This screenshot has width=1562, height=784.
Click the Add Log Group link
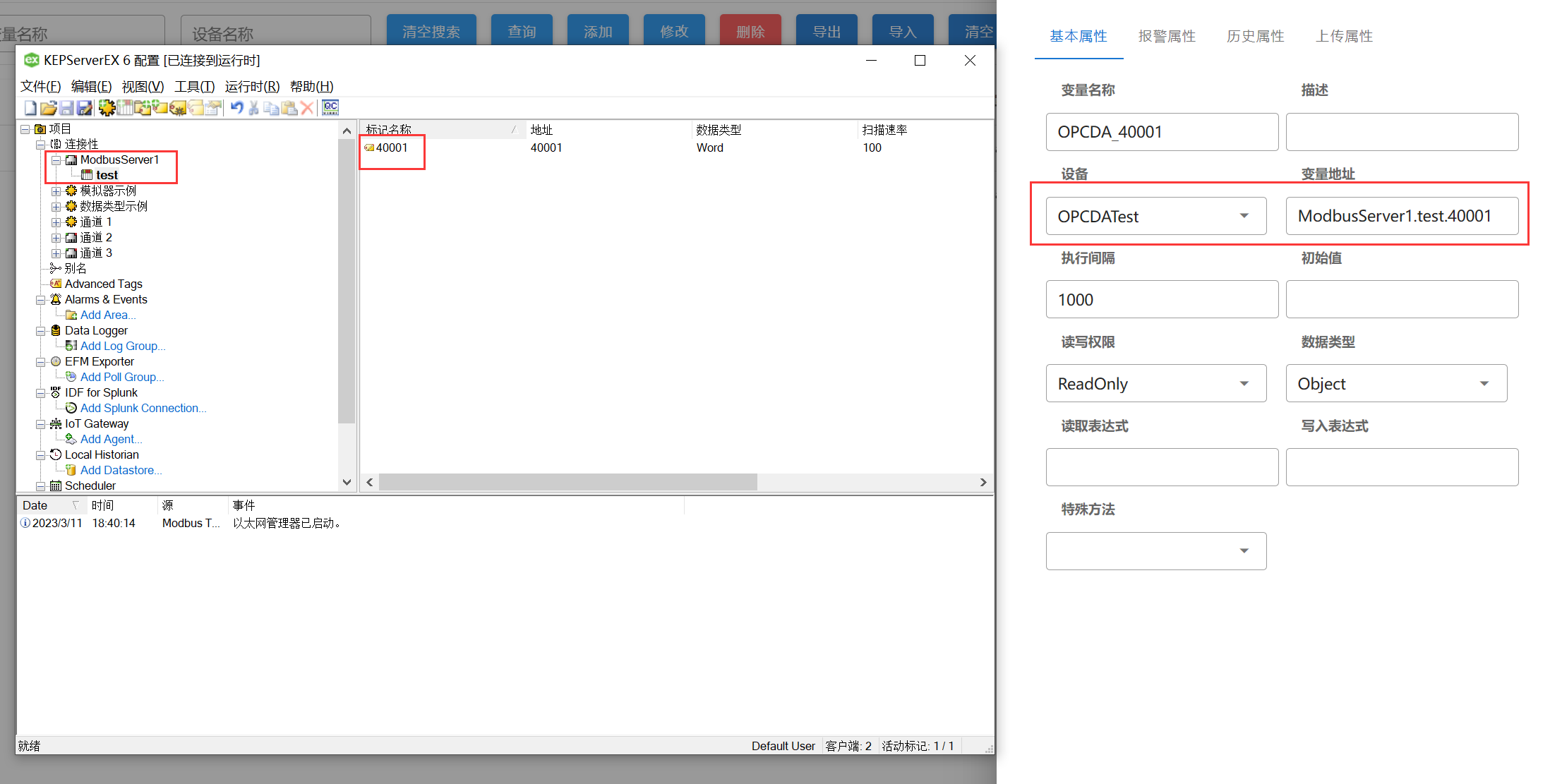coord(122,346)
